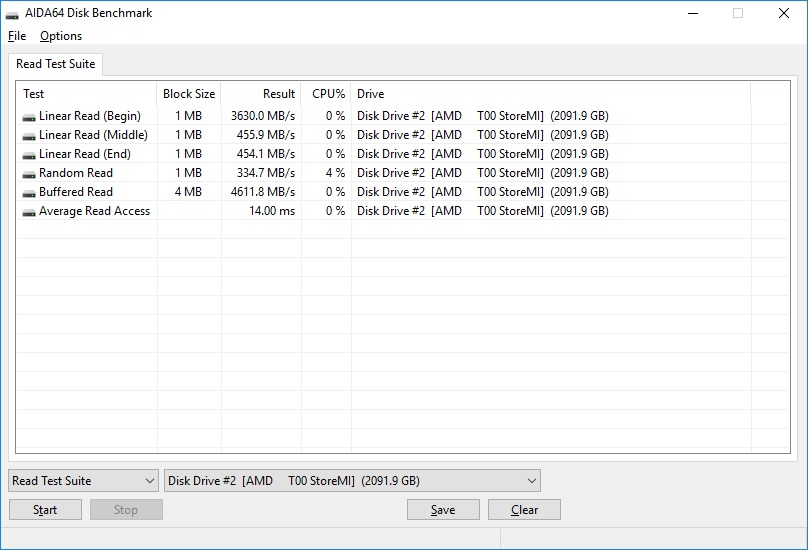
Task: Click the CPU% column header
Action: pos(326,94)
